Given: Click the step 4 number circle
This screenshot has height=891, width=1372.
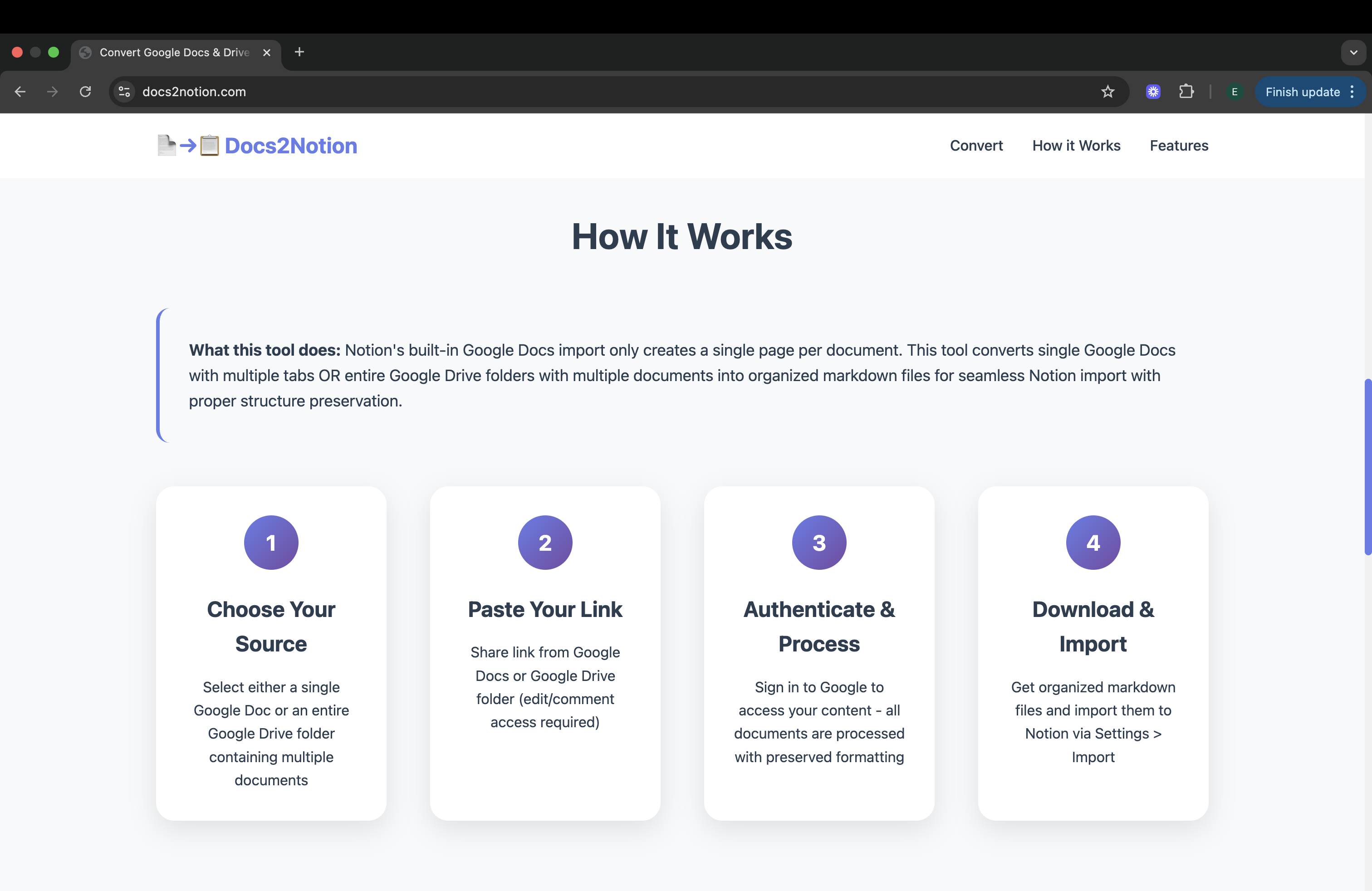Looking at the screenshot, I should tap(1093, 542).
